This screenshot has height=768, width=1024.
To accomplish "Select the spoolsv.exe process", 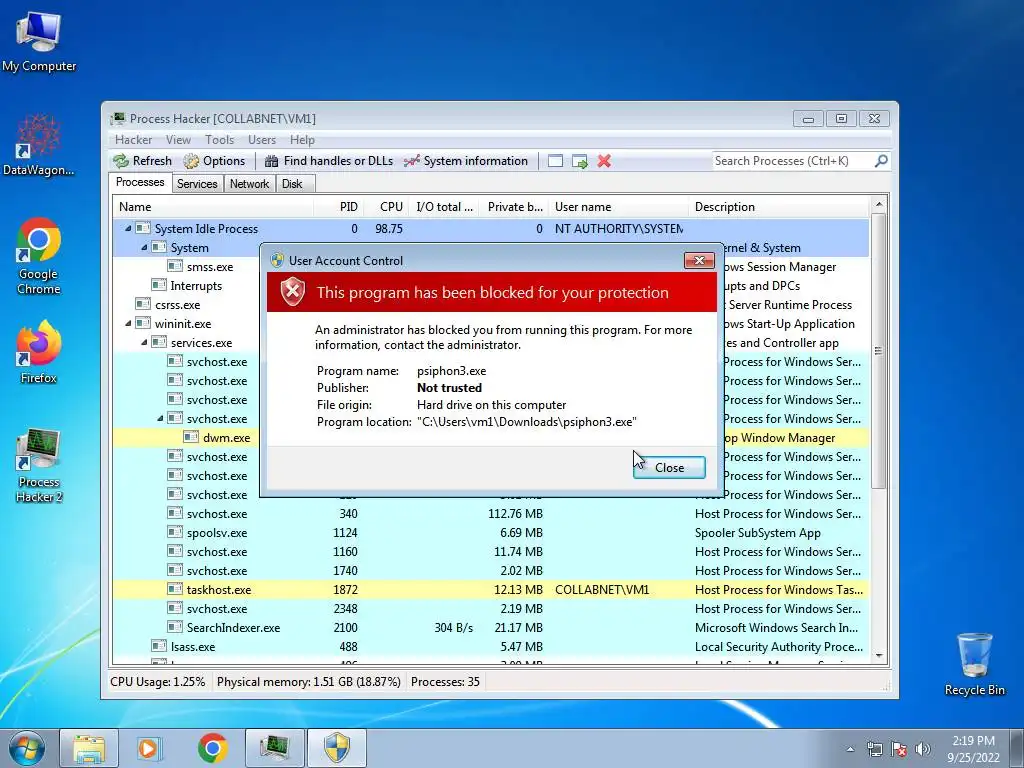I will [490, 533].
